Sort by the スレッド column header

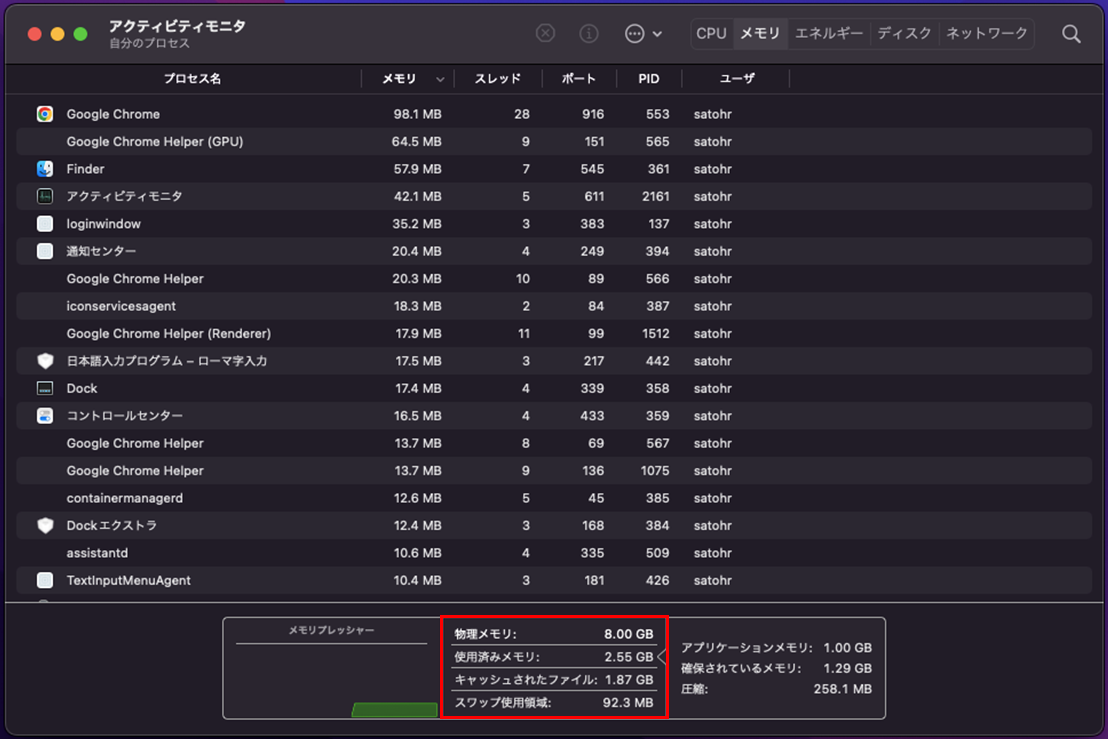pyautogui.click(x=497, y=78)
